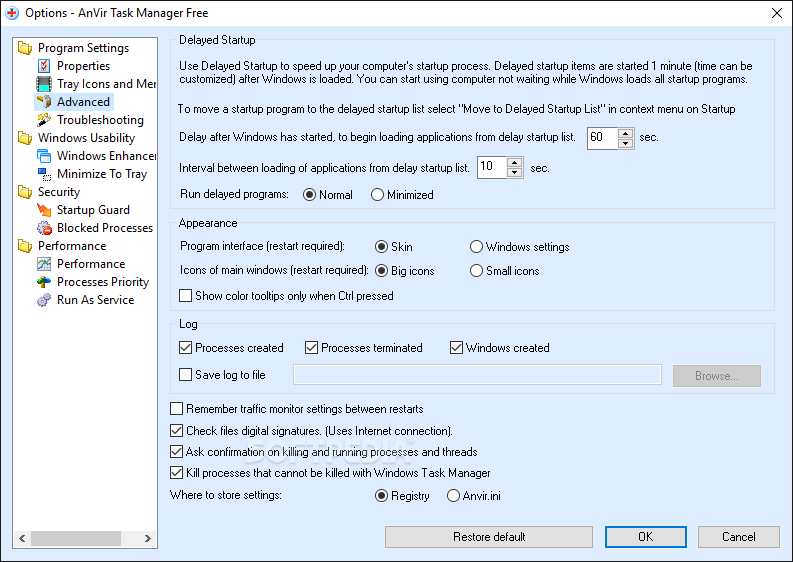Open Startup Guard settings
The width and height of the screenshot is (793, 562).
(93, 210)
